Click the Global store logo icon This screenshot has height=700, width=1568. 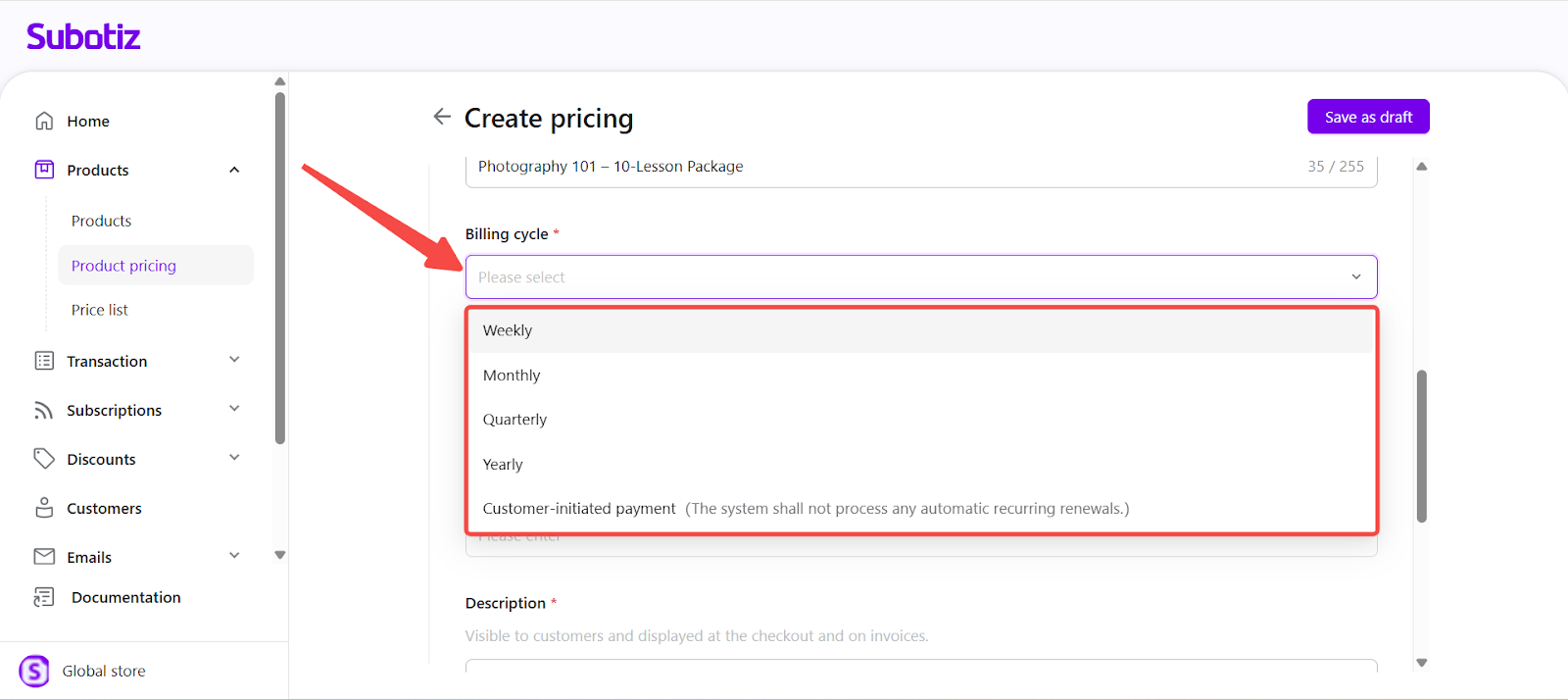tap(34, 671)
